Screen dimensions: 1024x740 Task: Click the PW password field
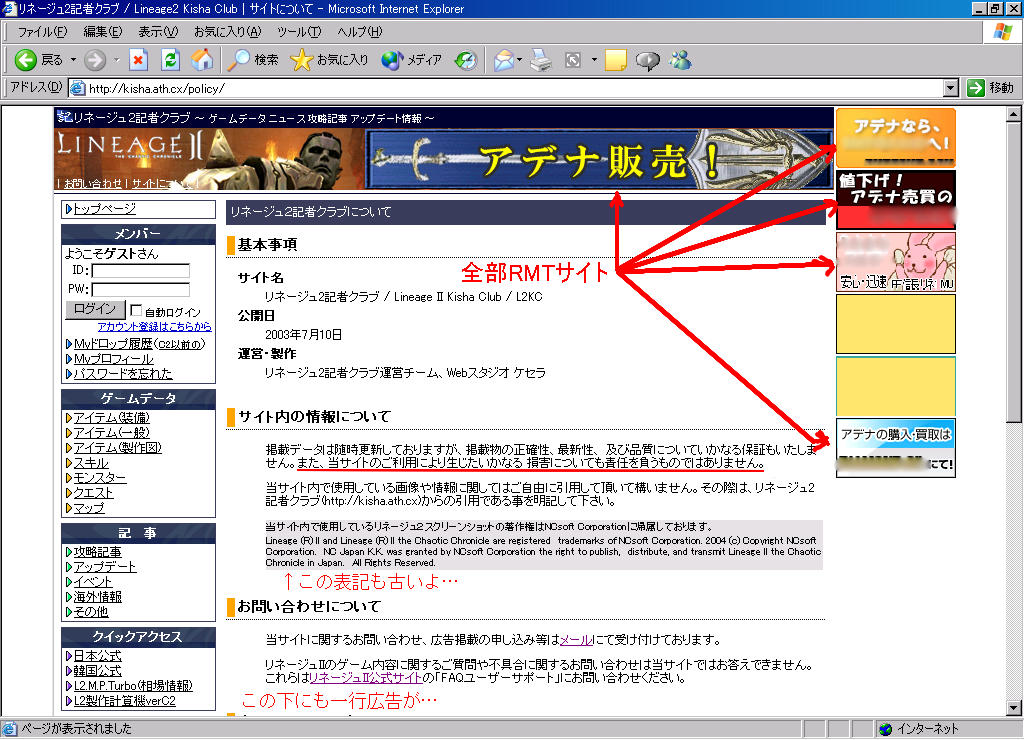[140, 289]
